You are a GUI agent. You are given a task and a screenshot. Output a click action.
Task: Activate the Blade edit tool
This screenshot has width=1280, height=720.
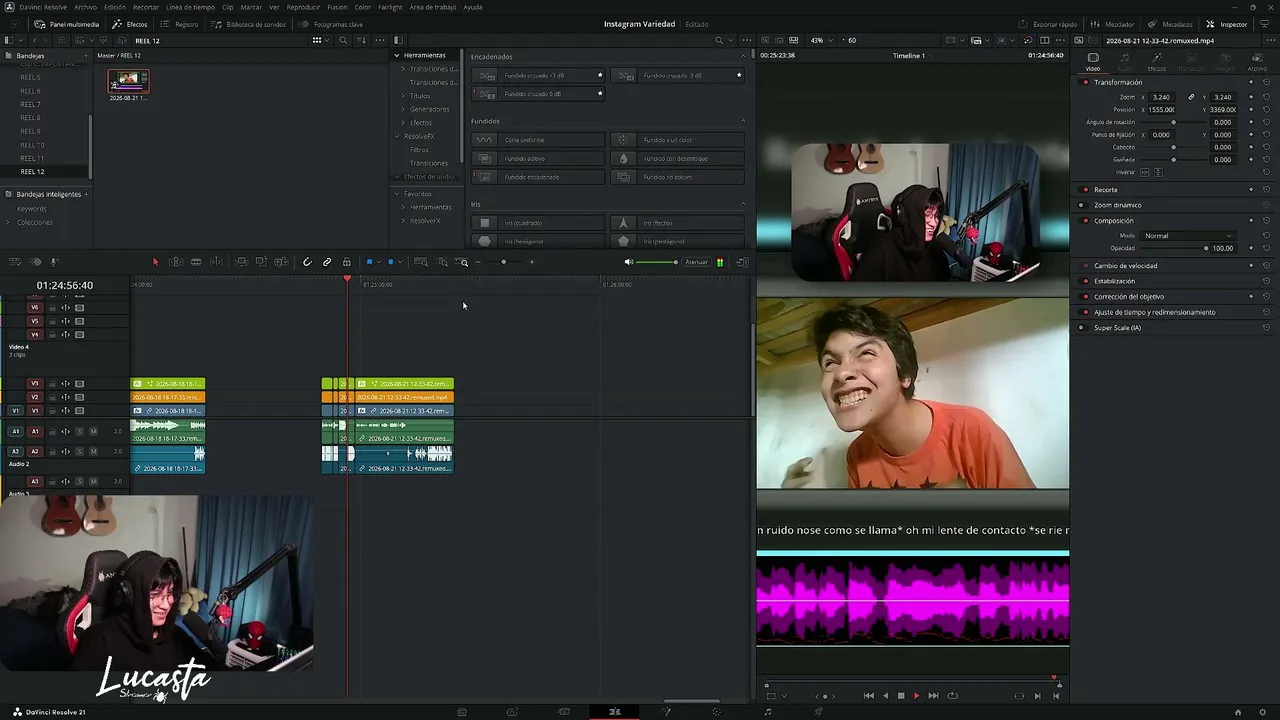pyautogui.click(x=196, y=262)
